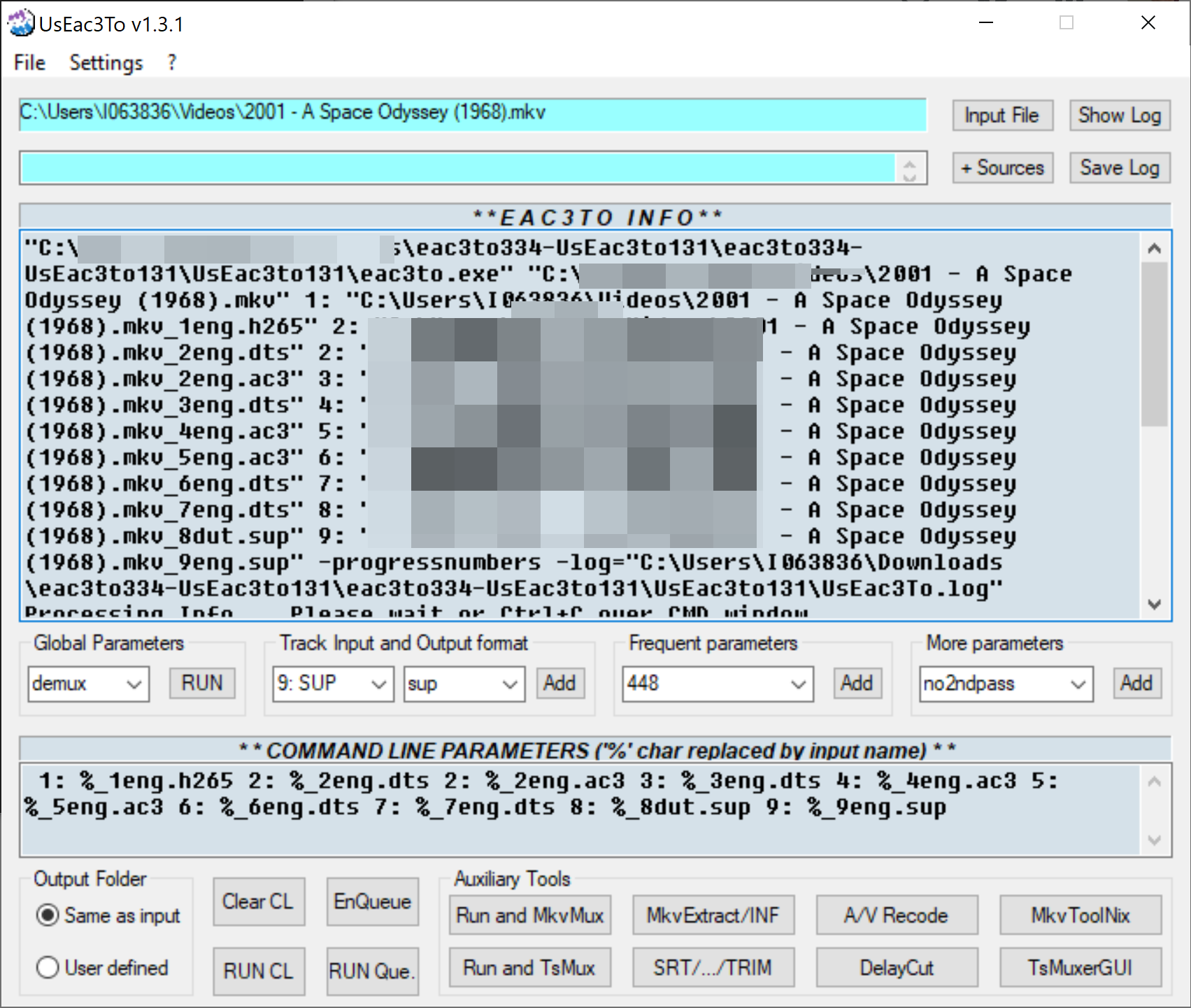Image resolution: width=1191 pixels, height=1008 pixels.
Task: Click the Show Log button
Action: click(x=1120, y=115)
